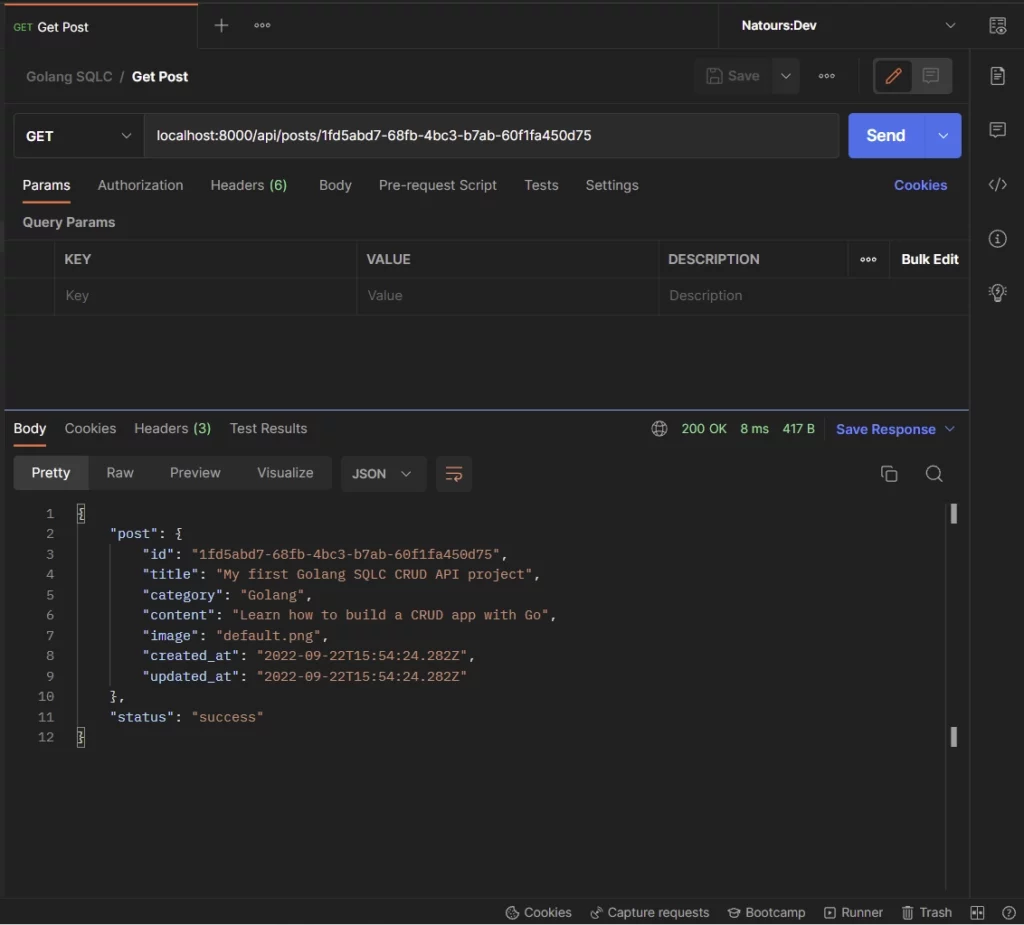Open request Cookies link
This screenshot has width=1024, height=925.
[x=920, y=185]
